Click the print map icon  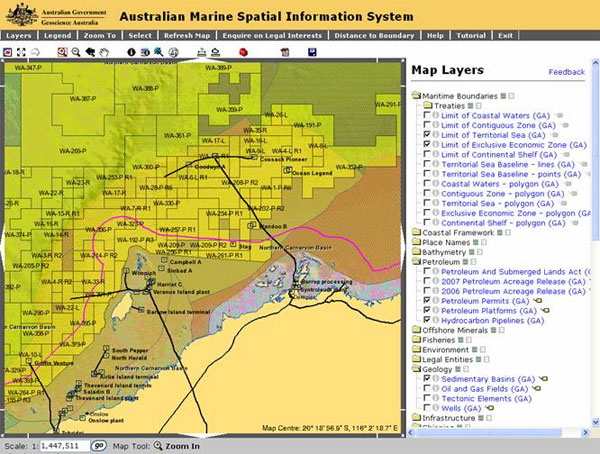click(285, 52)
